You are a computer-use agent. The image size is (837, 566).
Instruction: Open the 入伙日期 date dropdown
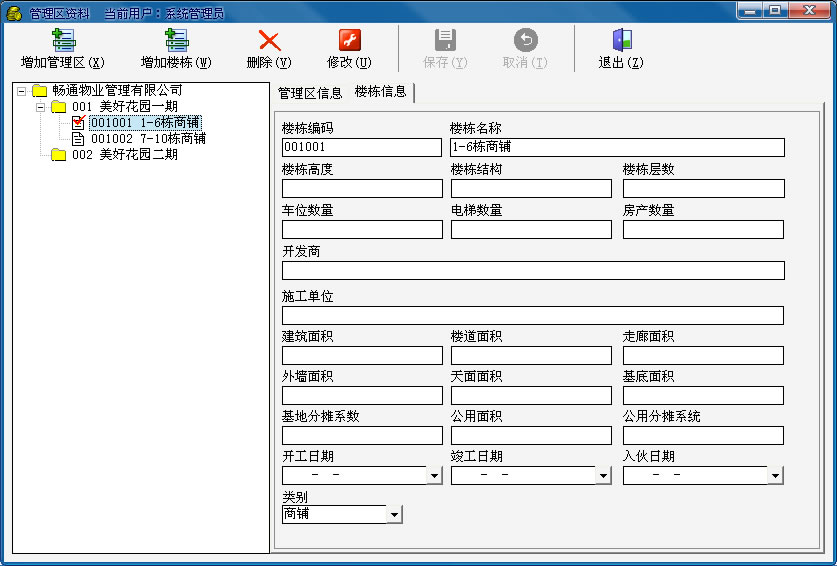click(x=775, y=475)
